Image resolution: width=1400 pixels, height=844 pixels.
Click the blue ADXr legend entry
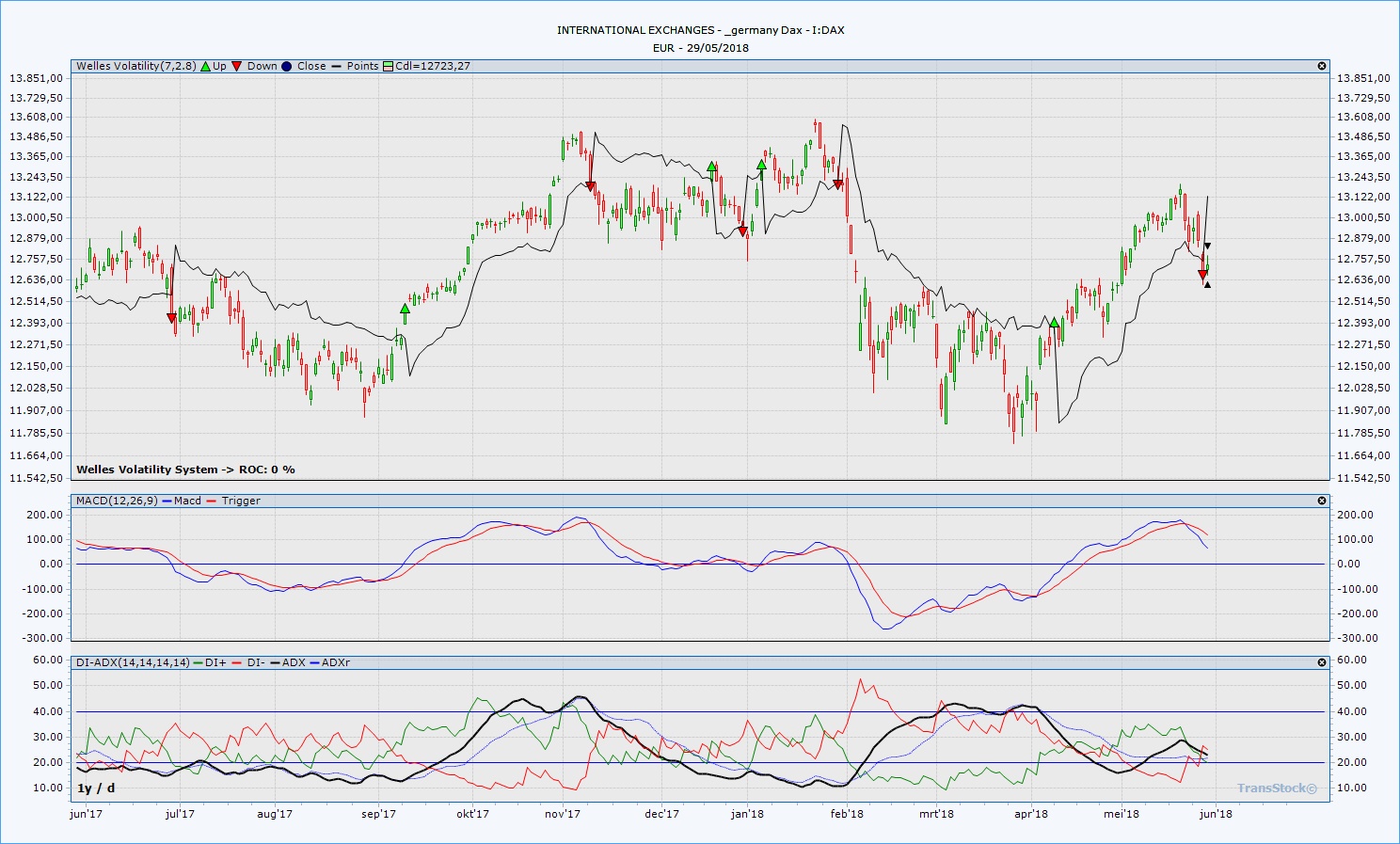(x=330, y=662)
